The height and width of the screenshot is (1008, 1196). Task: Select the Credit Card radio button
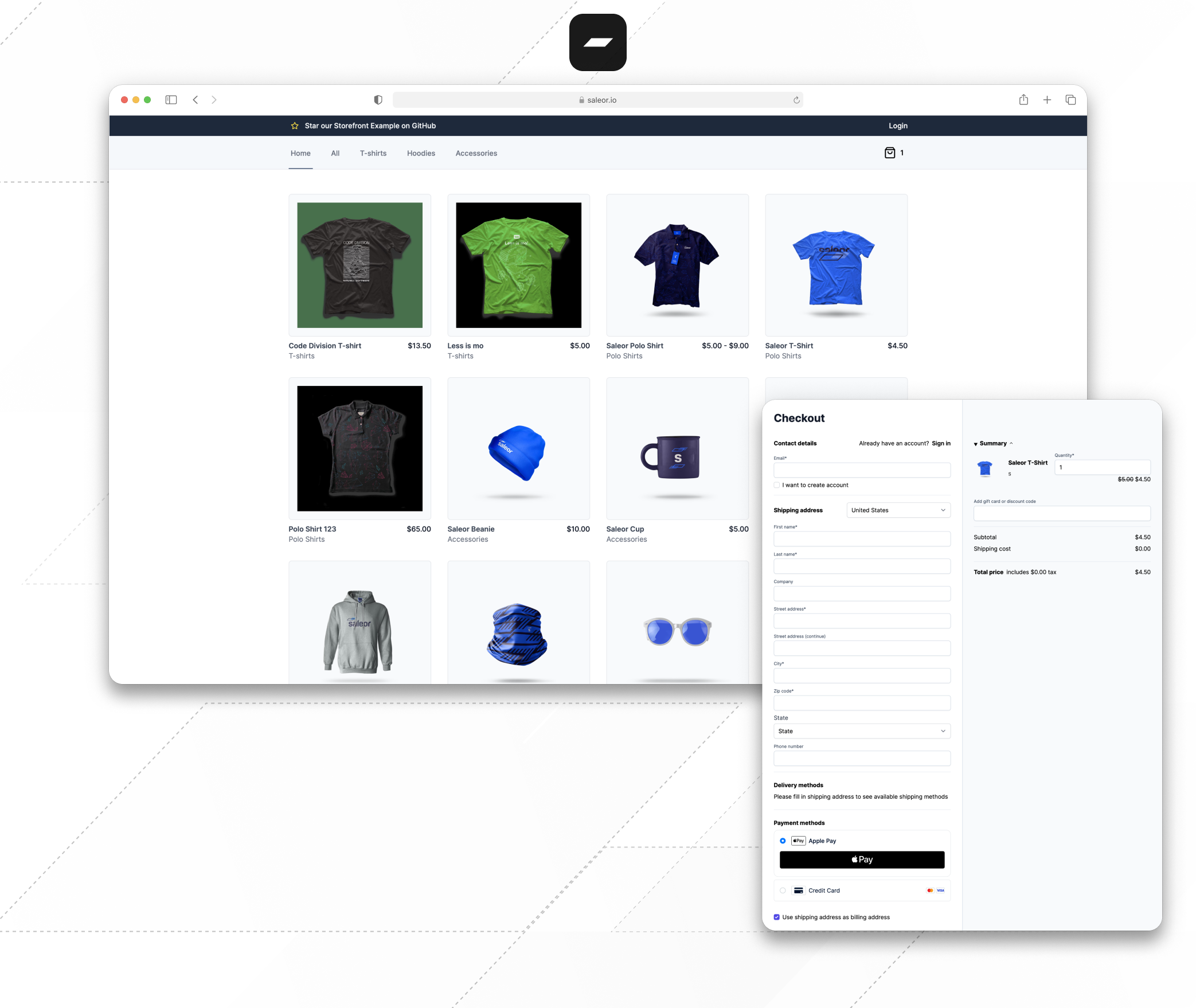pyautogui.click(x=783, y=890)
